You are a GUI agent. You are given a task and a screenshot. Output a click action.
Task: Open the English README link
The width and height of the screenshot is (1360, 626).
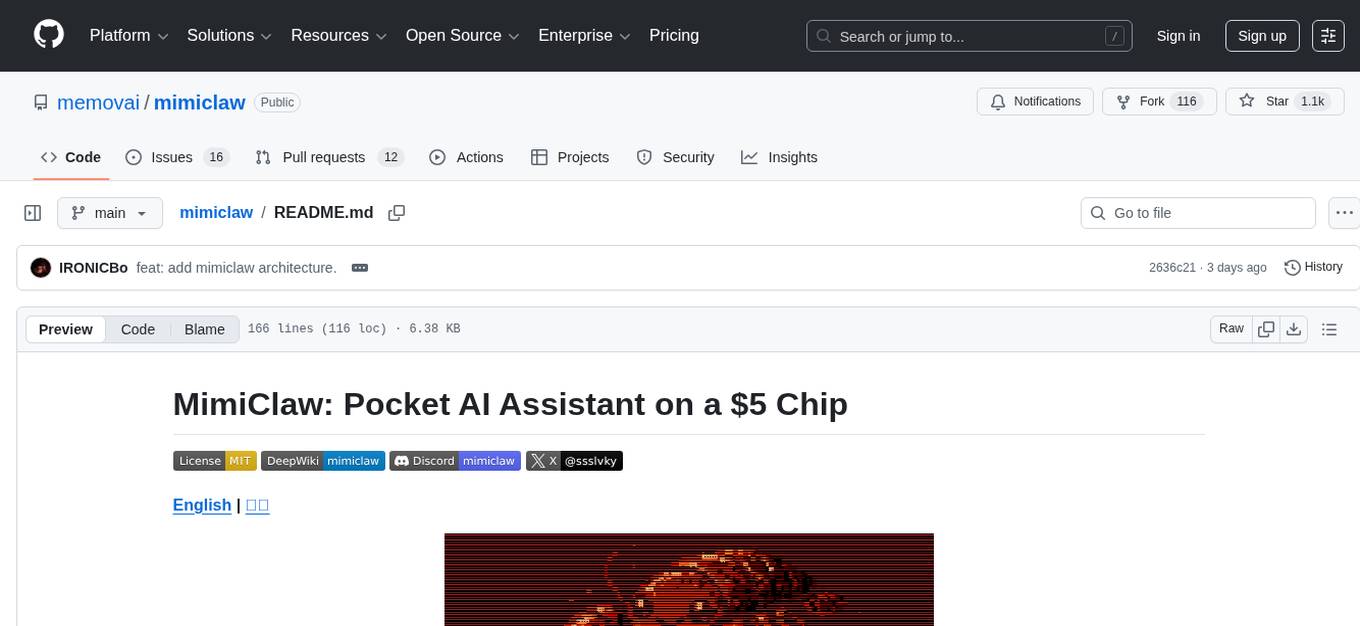point(202,505)
